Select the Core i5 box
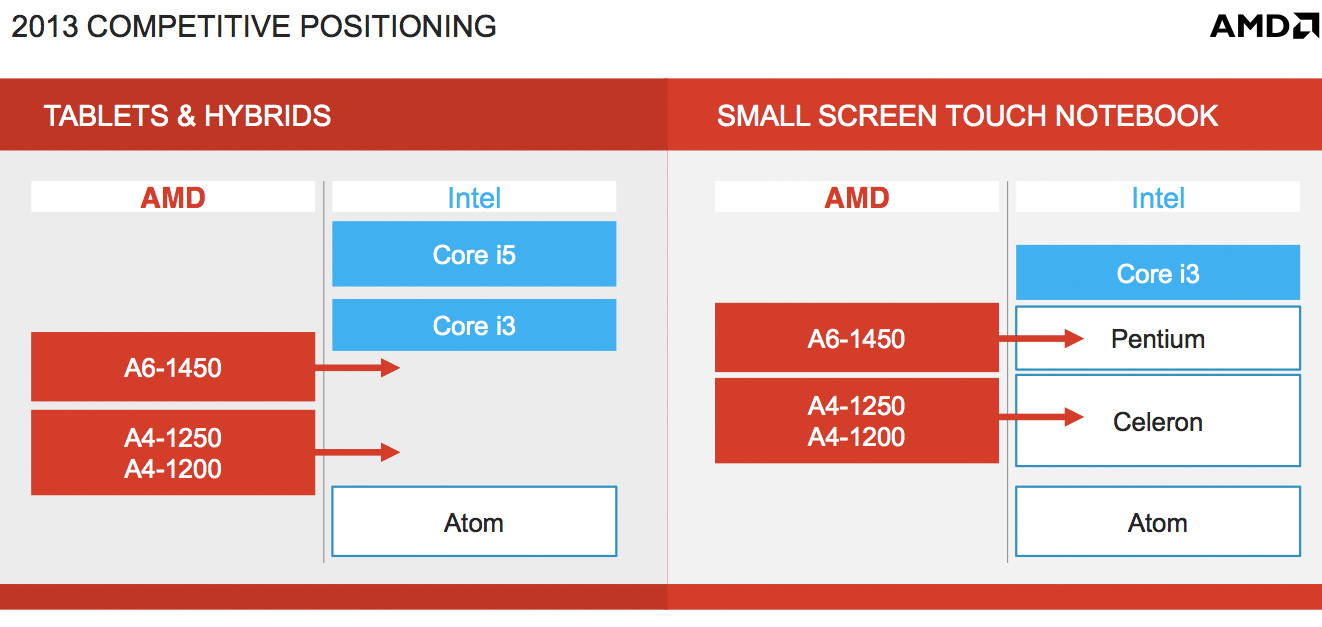 click(x=474, y=255)
